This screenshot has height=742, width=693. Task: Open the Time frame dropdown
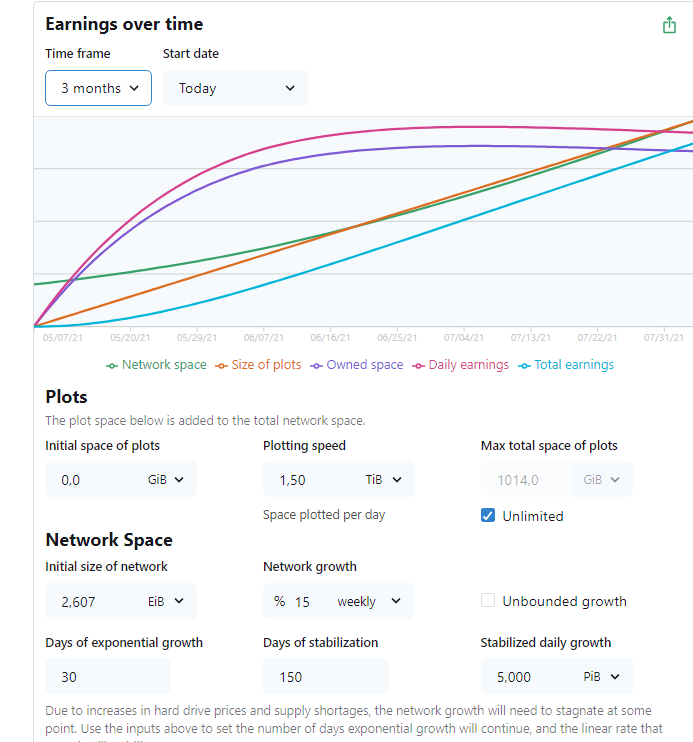[98, 88]
